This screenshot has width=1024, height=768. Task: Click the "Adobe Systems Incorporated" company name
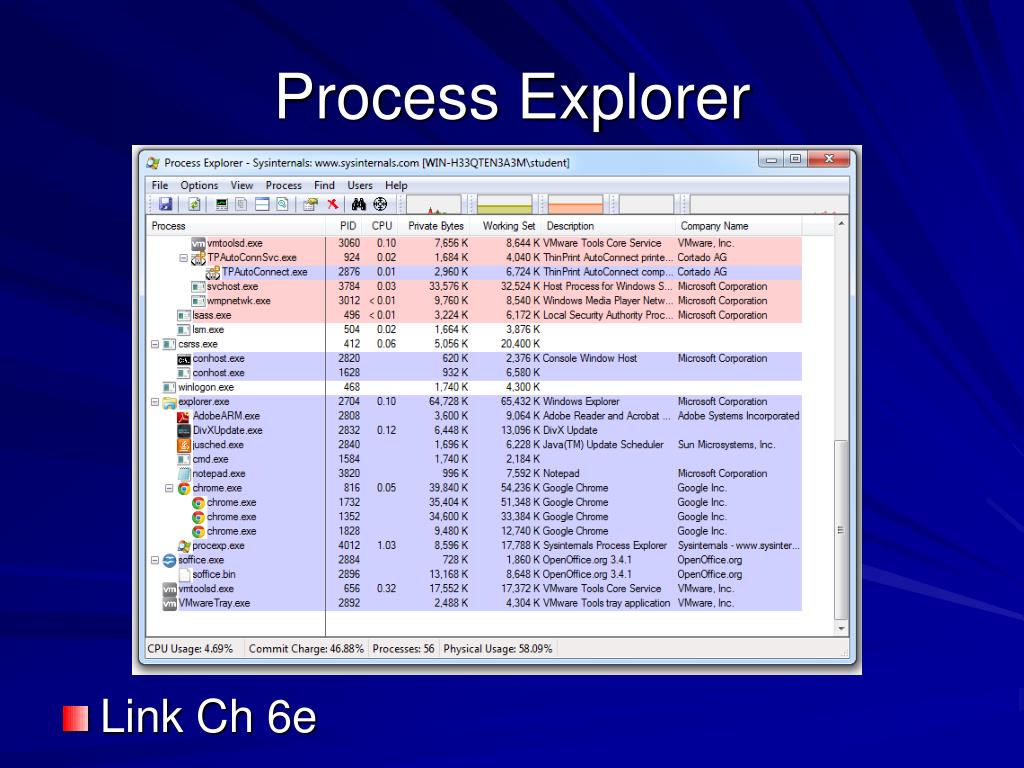pyautogui.click(x=738, y=416)
